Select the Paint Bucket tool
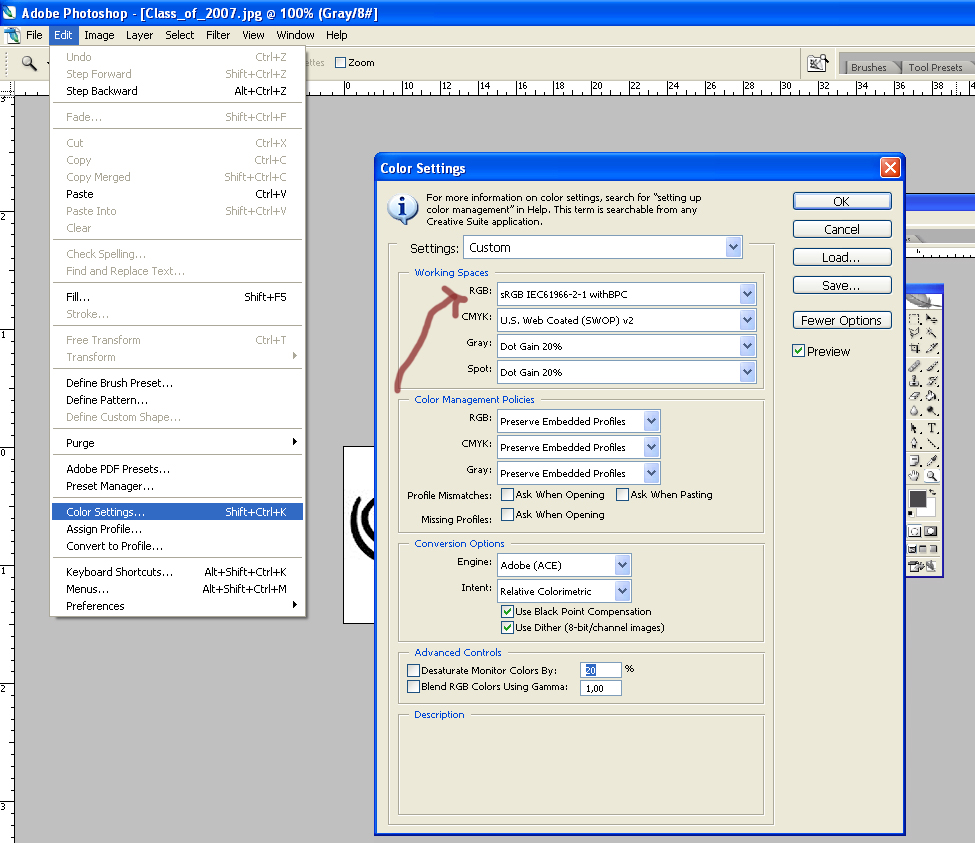The image size is (975, 843). point(931,396)
